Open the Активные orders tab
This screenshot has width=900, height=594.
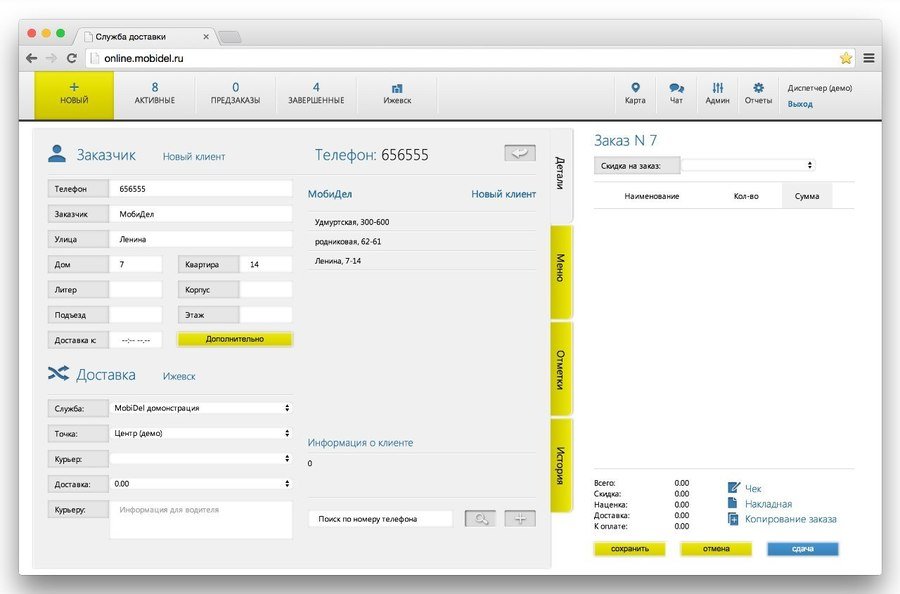pyautogui.click(x=154, y=94)
